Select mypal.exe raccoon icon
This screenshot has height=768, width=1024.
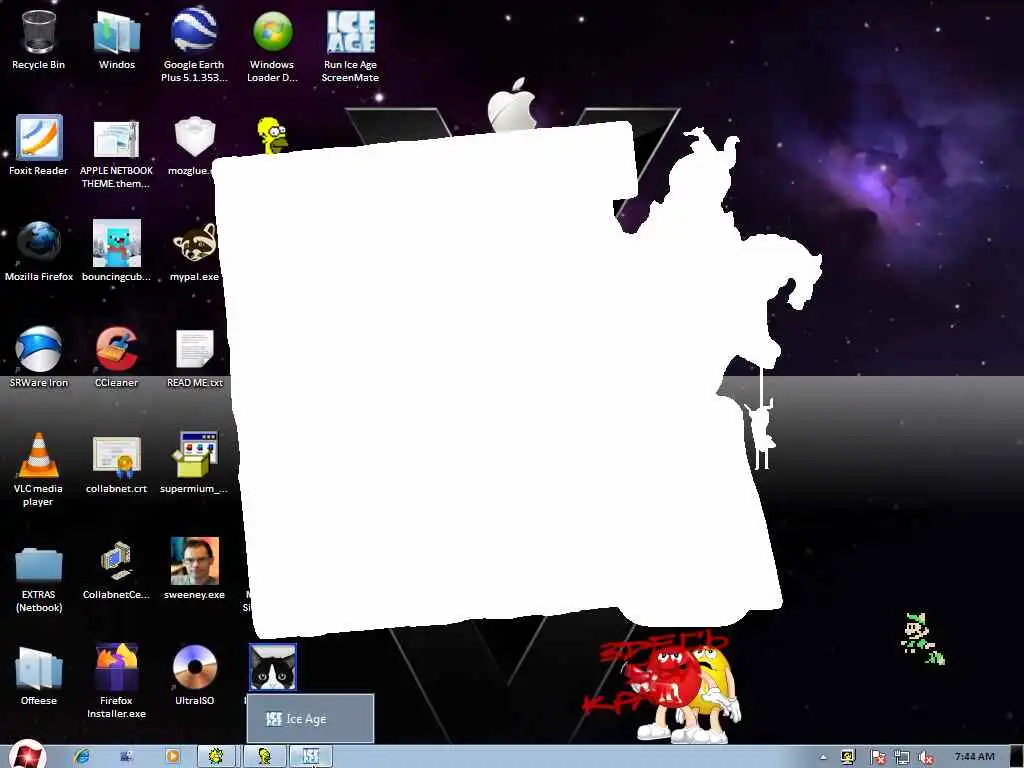[x=194, y=251]
